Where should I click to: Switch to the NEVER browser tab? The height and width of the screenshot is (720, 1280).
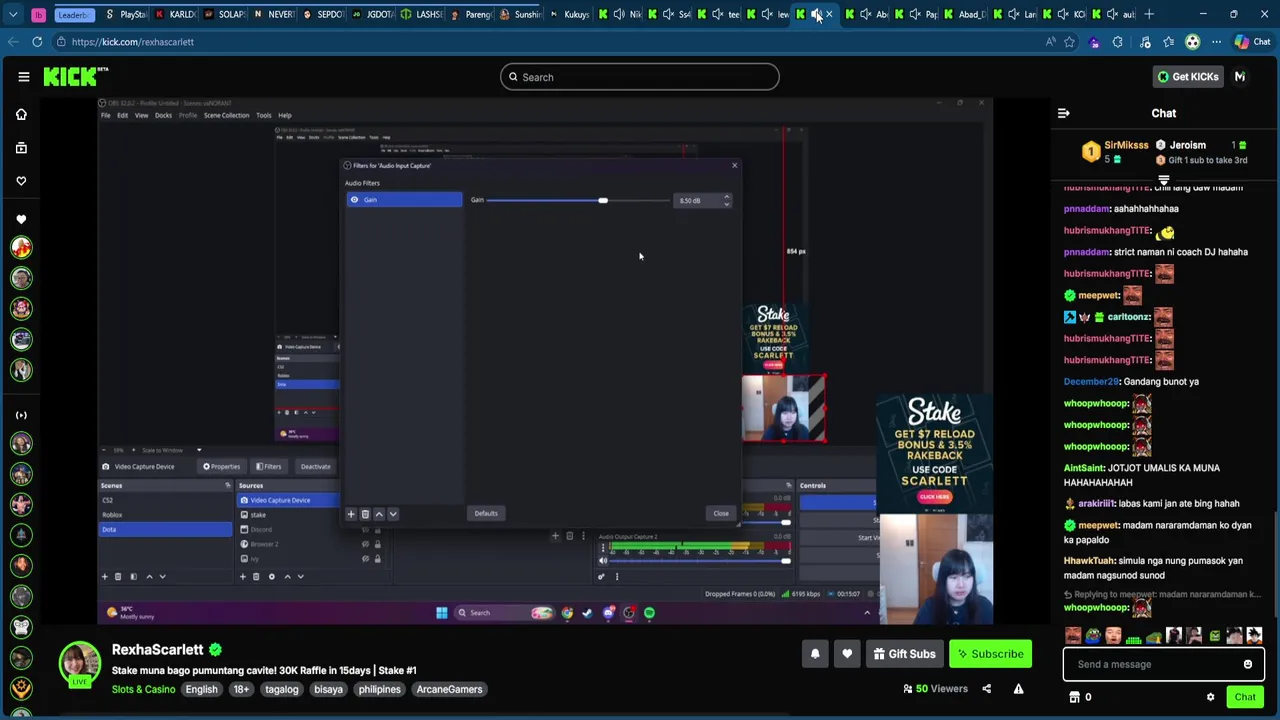click(273, 14)
